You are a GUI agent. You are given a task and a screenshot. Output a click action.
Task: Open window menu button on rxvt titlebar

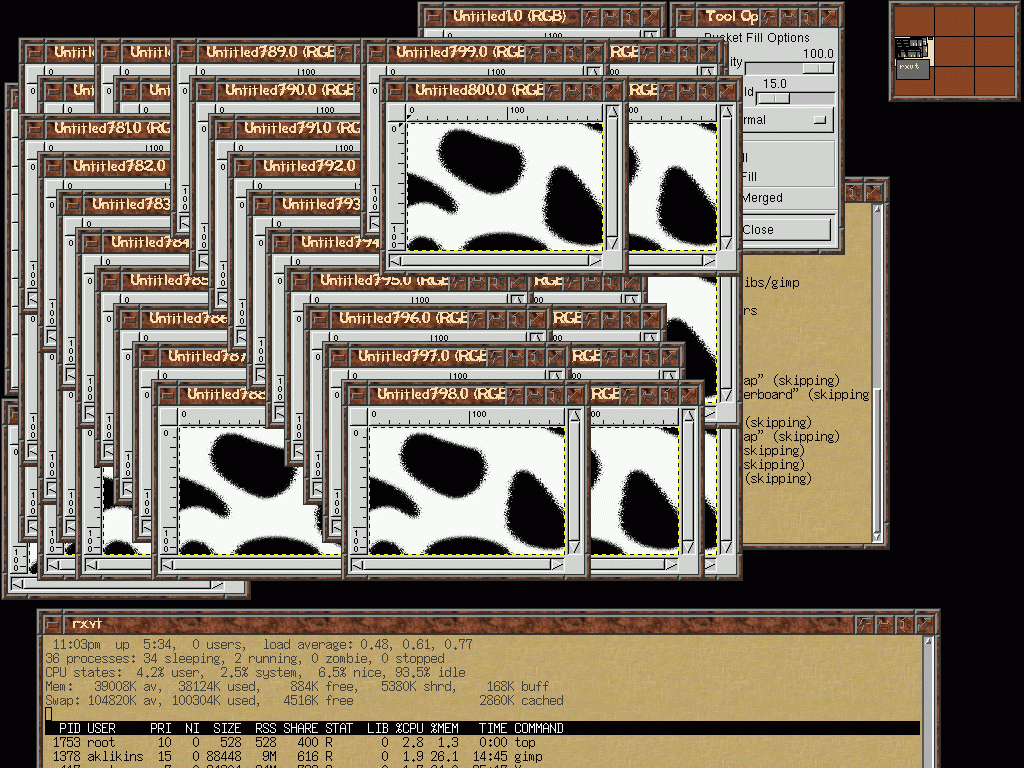52,624
